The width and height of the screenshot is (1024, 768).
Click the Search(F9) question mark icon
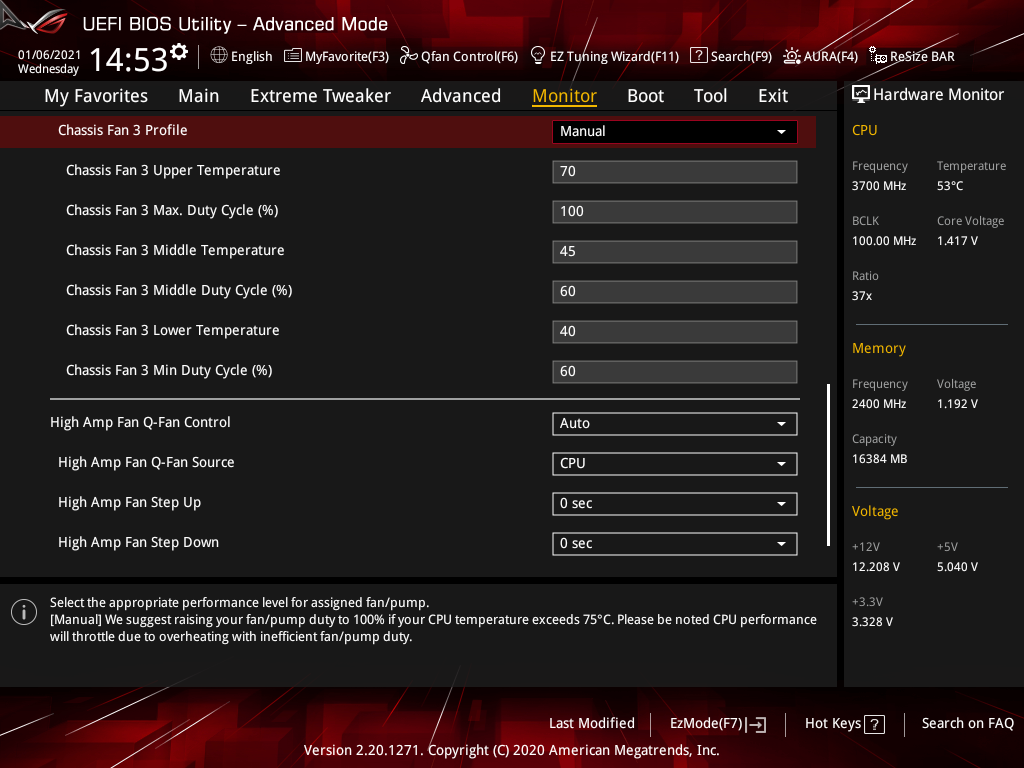pyautogui.click(x=698, y=56)
